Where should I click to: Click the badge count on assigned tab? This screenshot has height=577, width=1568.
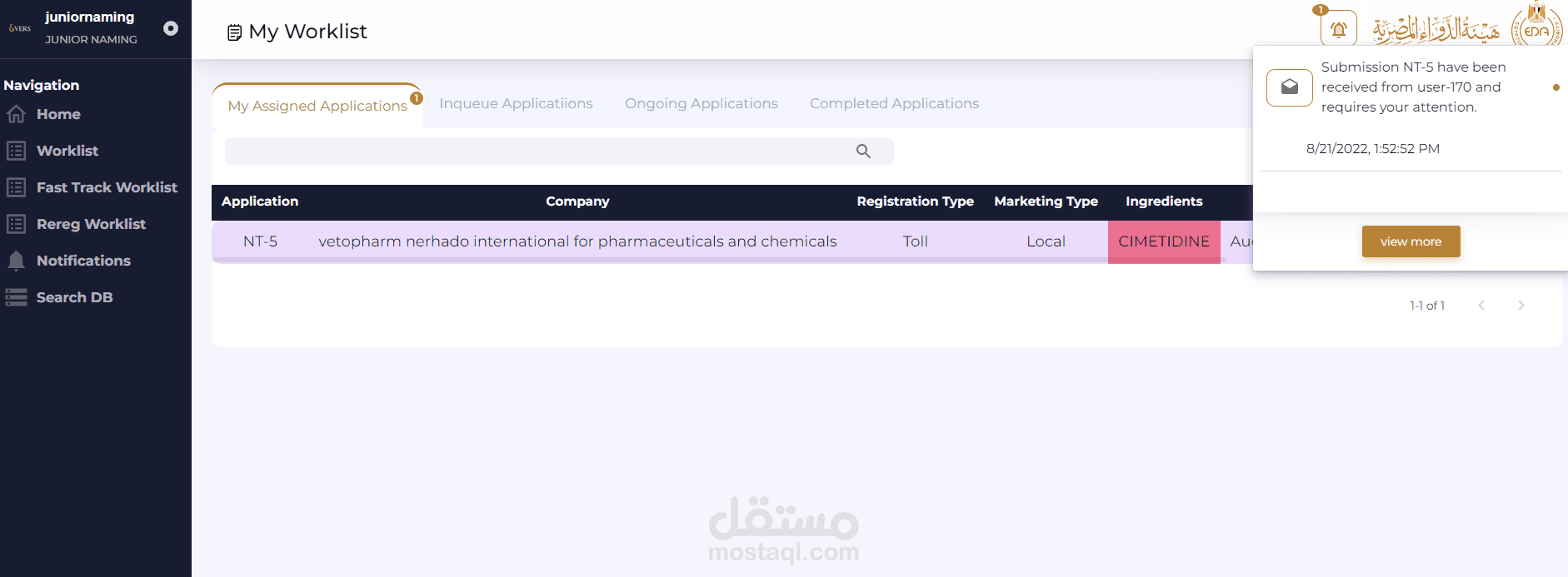(x=417, y=98)
